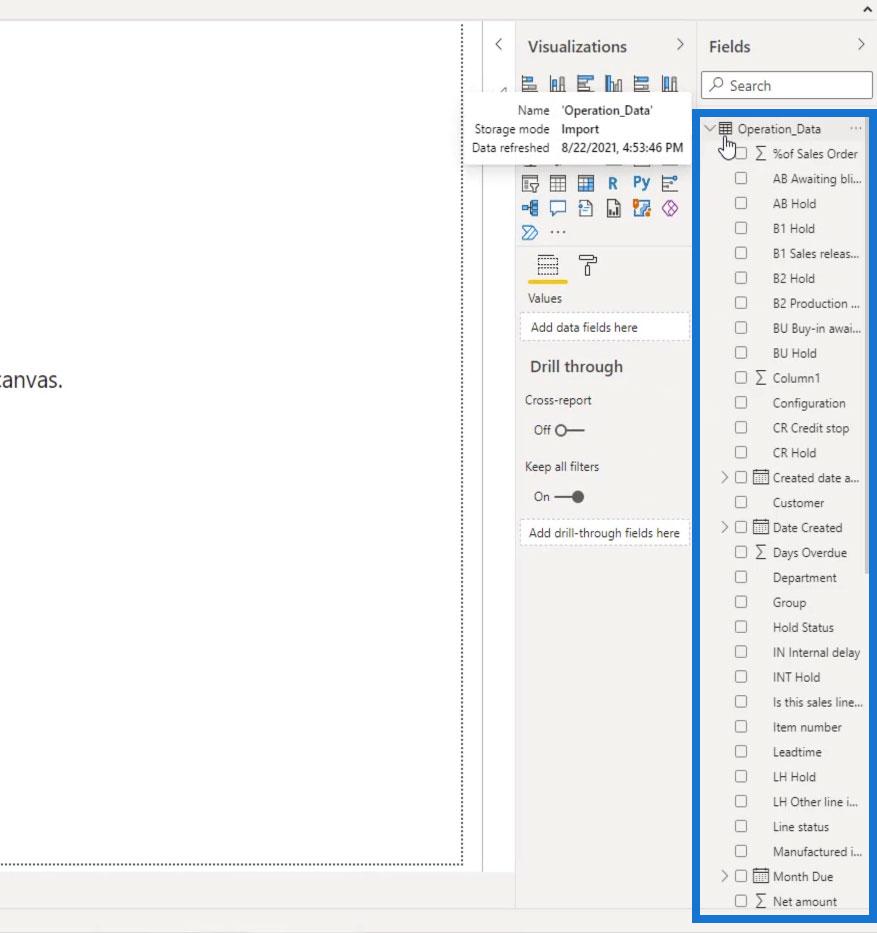877x933 pixels.
Task: Collapse the Fields pane
Action: 861,45
